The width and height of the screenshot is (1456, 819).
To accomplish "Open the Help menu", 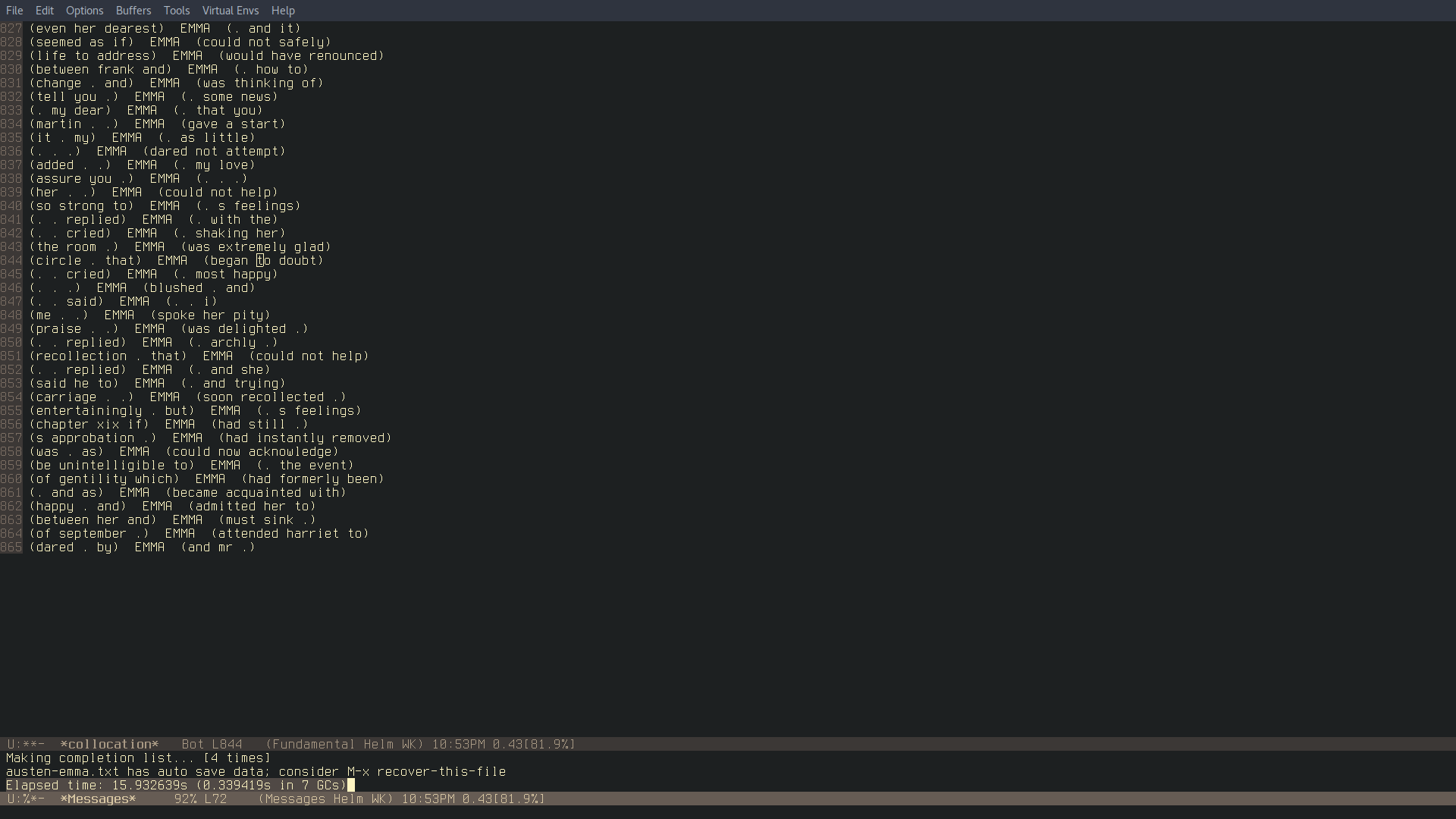I will [283, 11].
